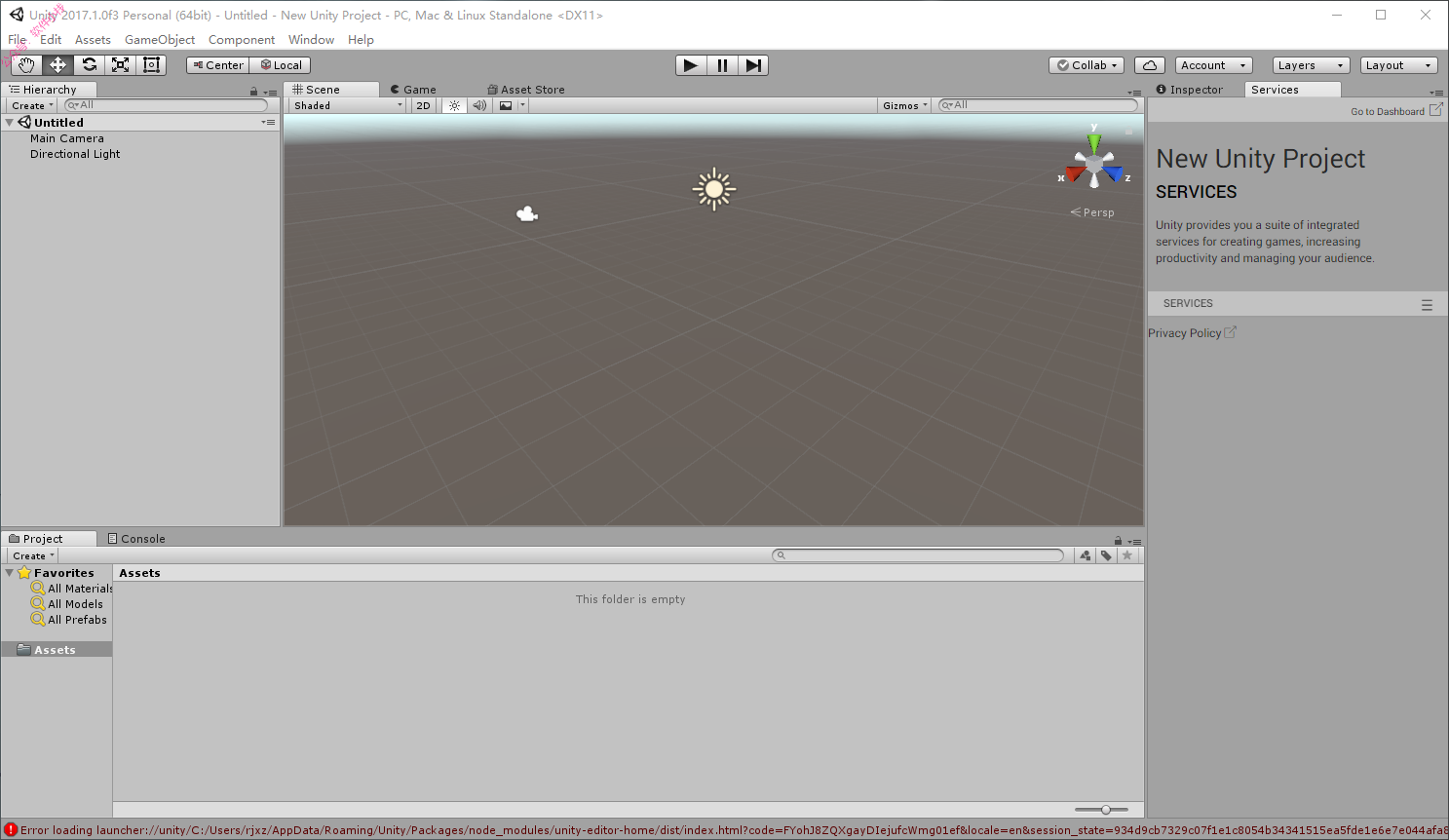Open the Layout dropdown
This screenshot has height=840, width=1449.
coord(1398,65)
